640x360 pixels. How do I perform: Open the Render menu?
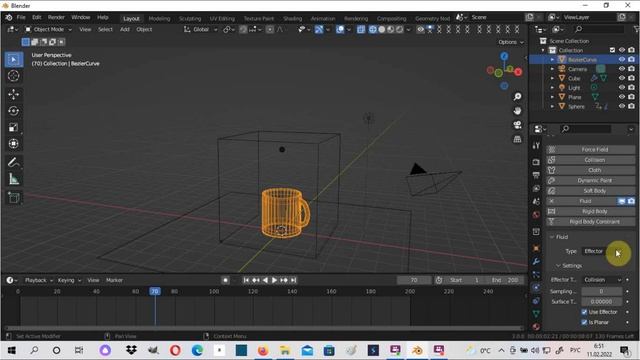(56, 18)
